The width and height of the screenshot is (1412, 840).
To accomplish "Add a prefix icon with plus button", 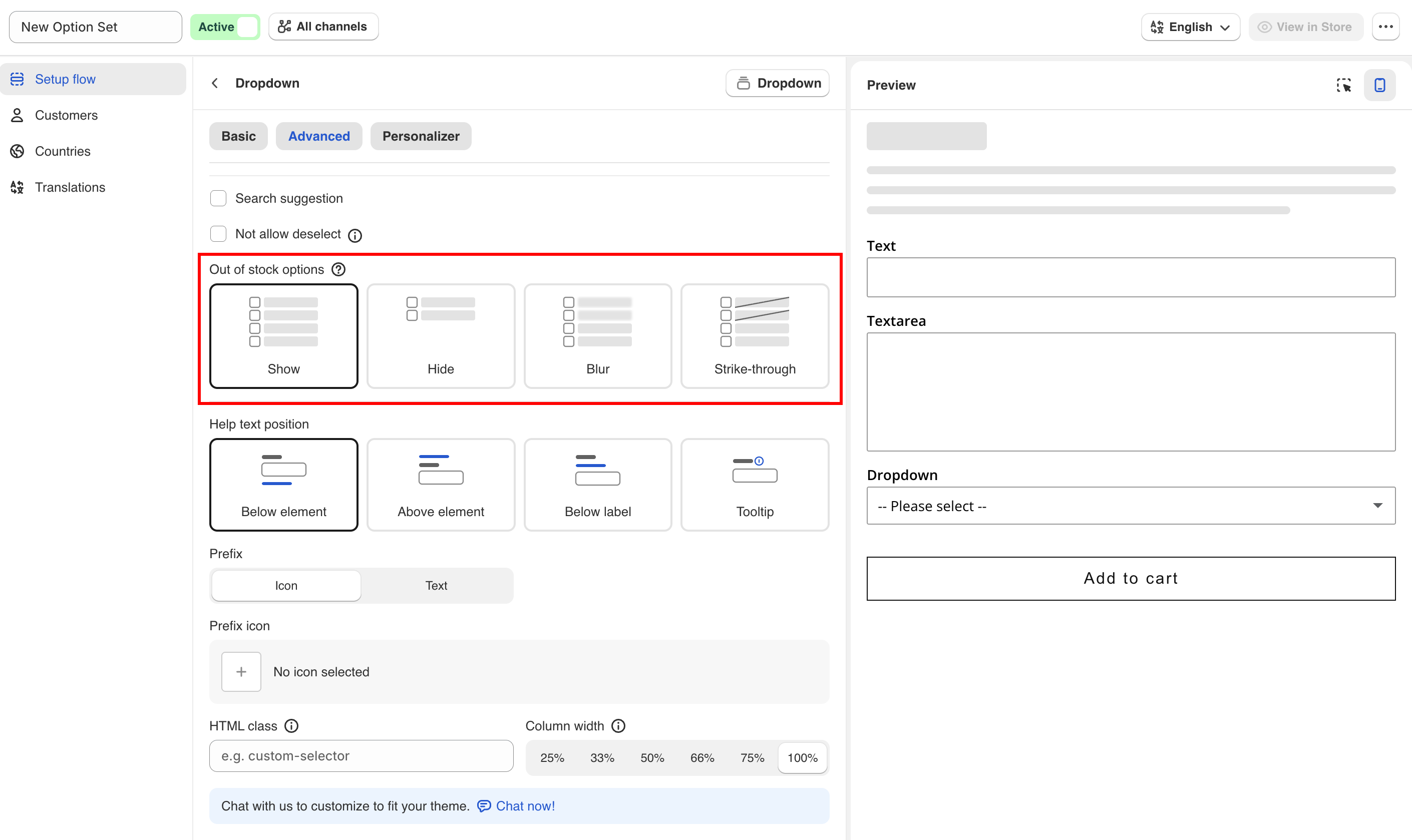I will coord(241,672).
